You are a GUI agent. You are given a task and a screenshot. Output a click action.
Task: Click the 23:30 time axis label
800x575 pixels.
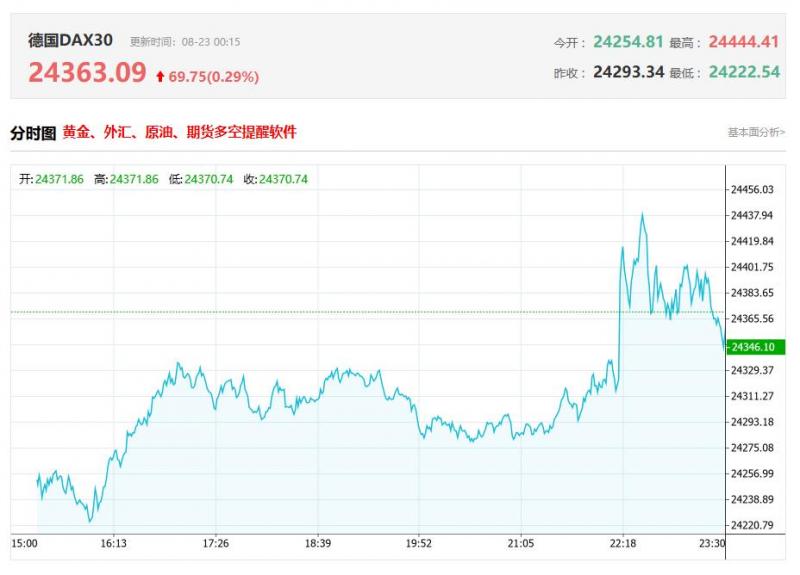(x=712, y=543)
